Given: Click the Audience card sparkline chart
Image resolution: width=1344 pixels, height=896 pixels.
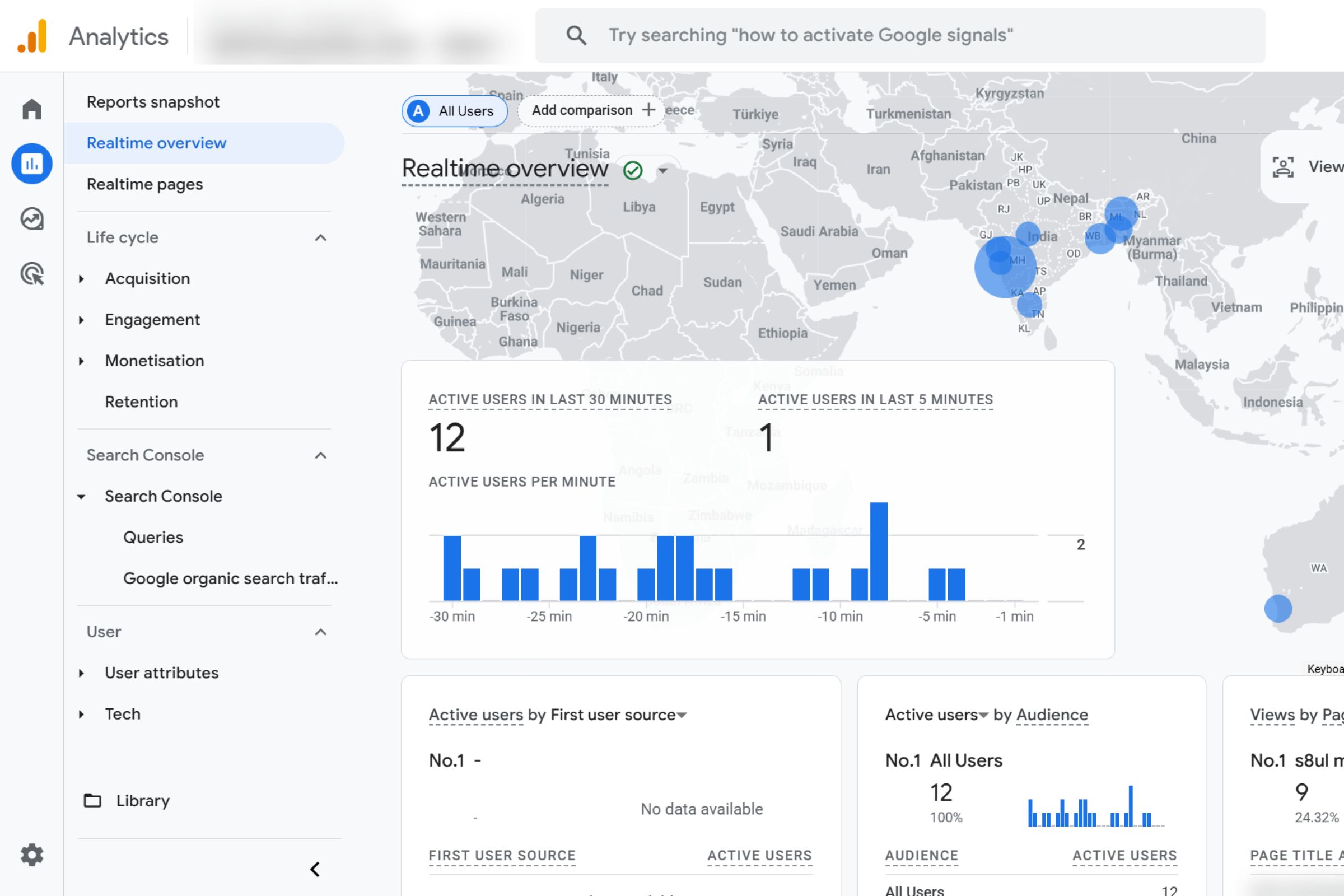Looking at the screenshot, I should 1095,806.
